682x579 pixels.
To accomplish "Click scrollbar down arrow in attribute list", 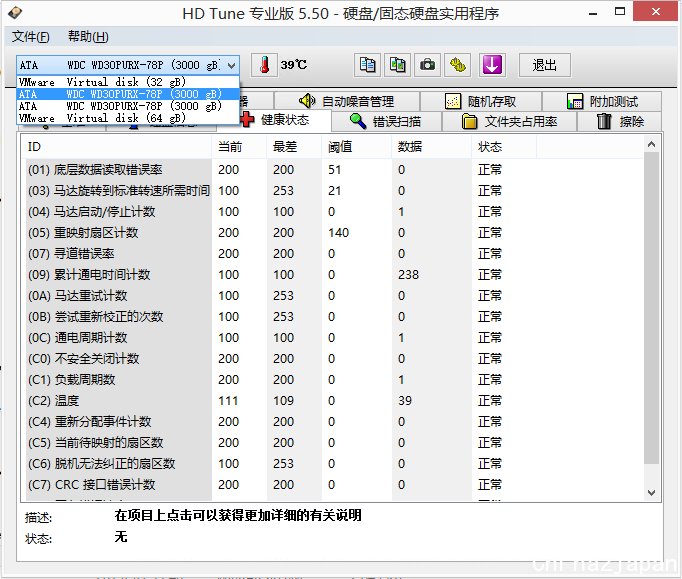I will [651, 492].
